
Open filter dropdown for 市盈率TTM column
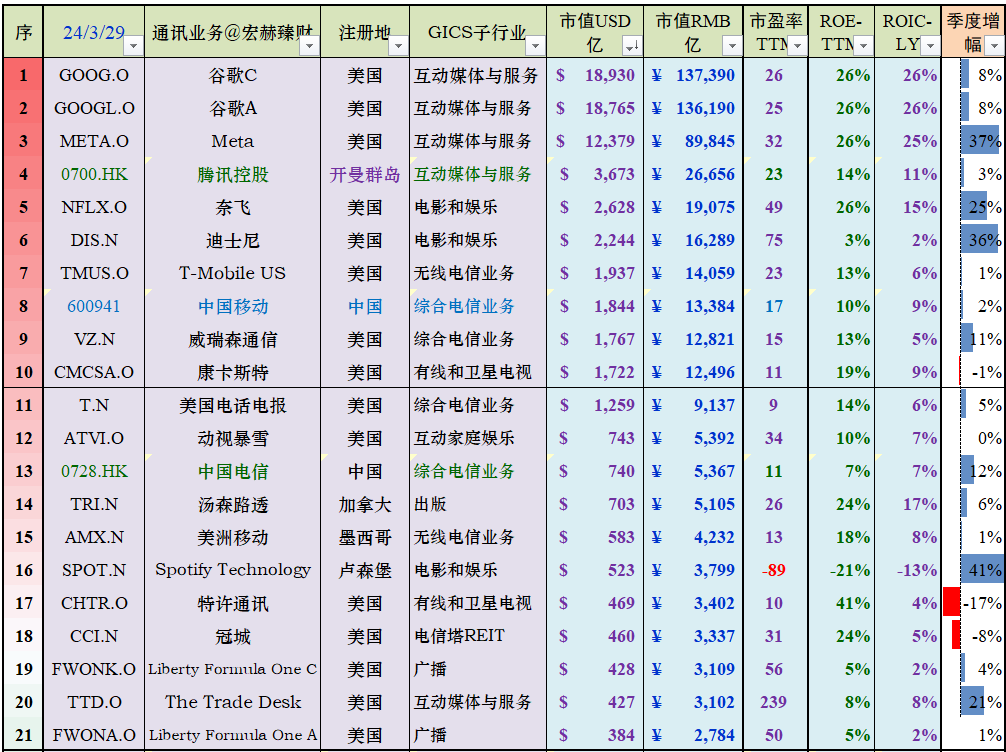click(x=797, y=46)
